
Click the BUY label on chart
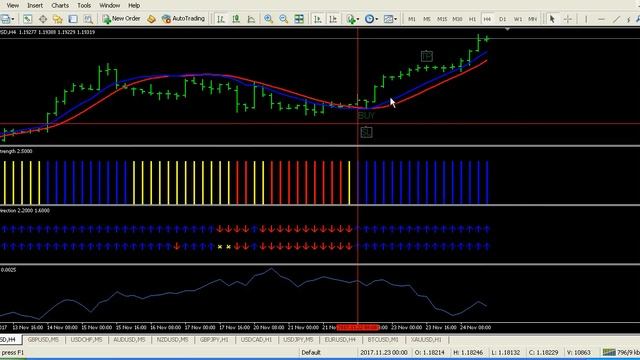pos(366,116)
